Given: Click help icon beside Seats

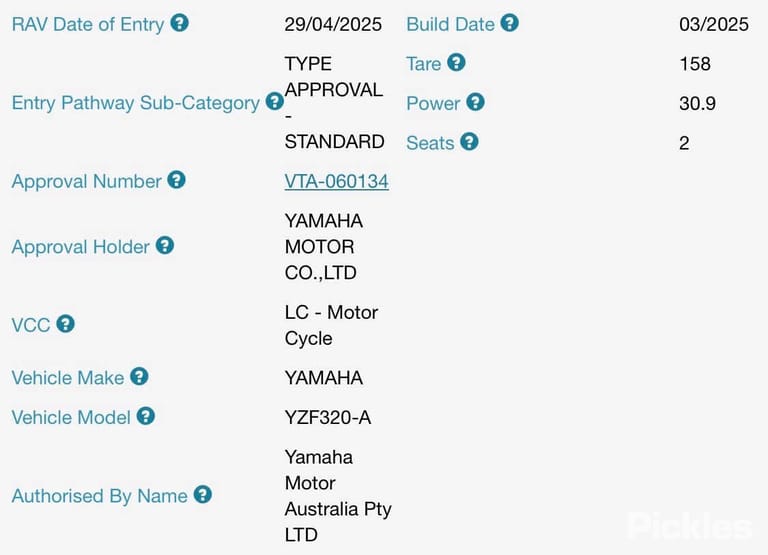Looking at the screenshot, I should (x=469, y=142).
